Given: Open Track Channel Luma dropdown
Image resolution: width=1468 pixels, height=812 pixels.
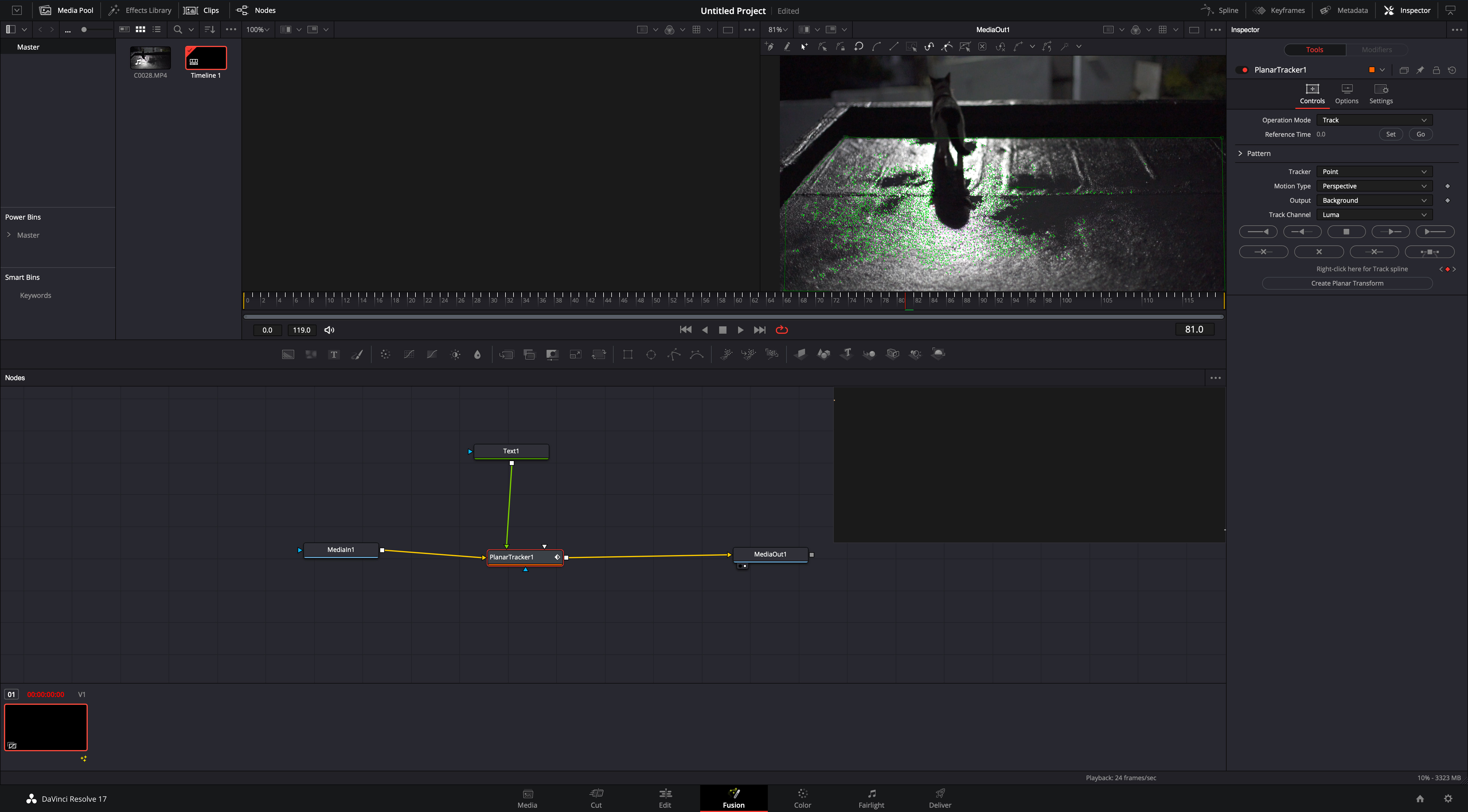Looking at the screenshot, I should click(1375, 215).
